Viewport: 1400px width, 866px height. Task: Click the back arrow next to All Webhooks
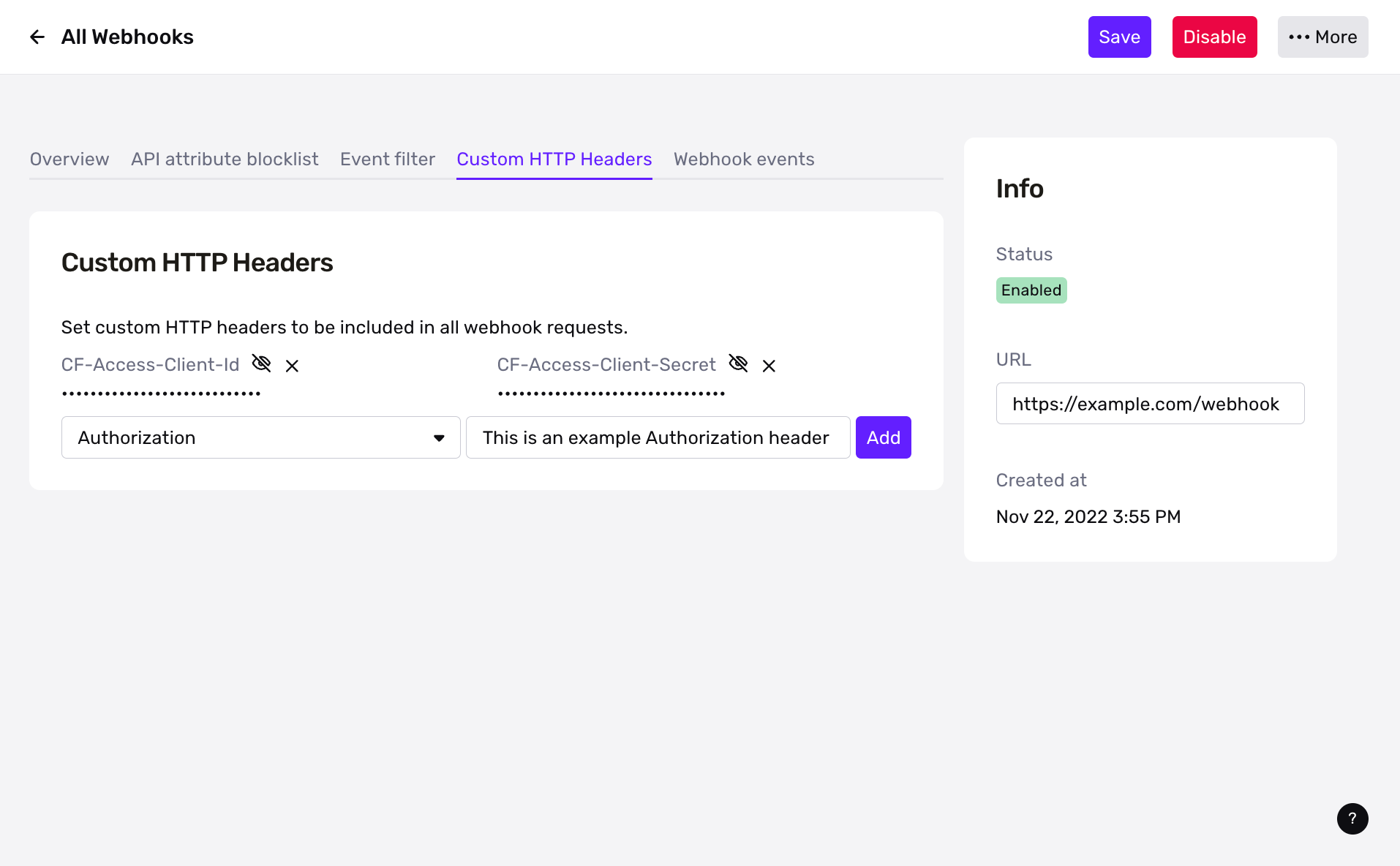click(x=37, y=37)
